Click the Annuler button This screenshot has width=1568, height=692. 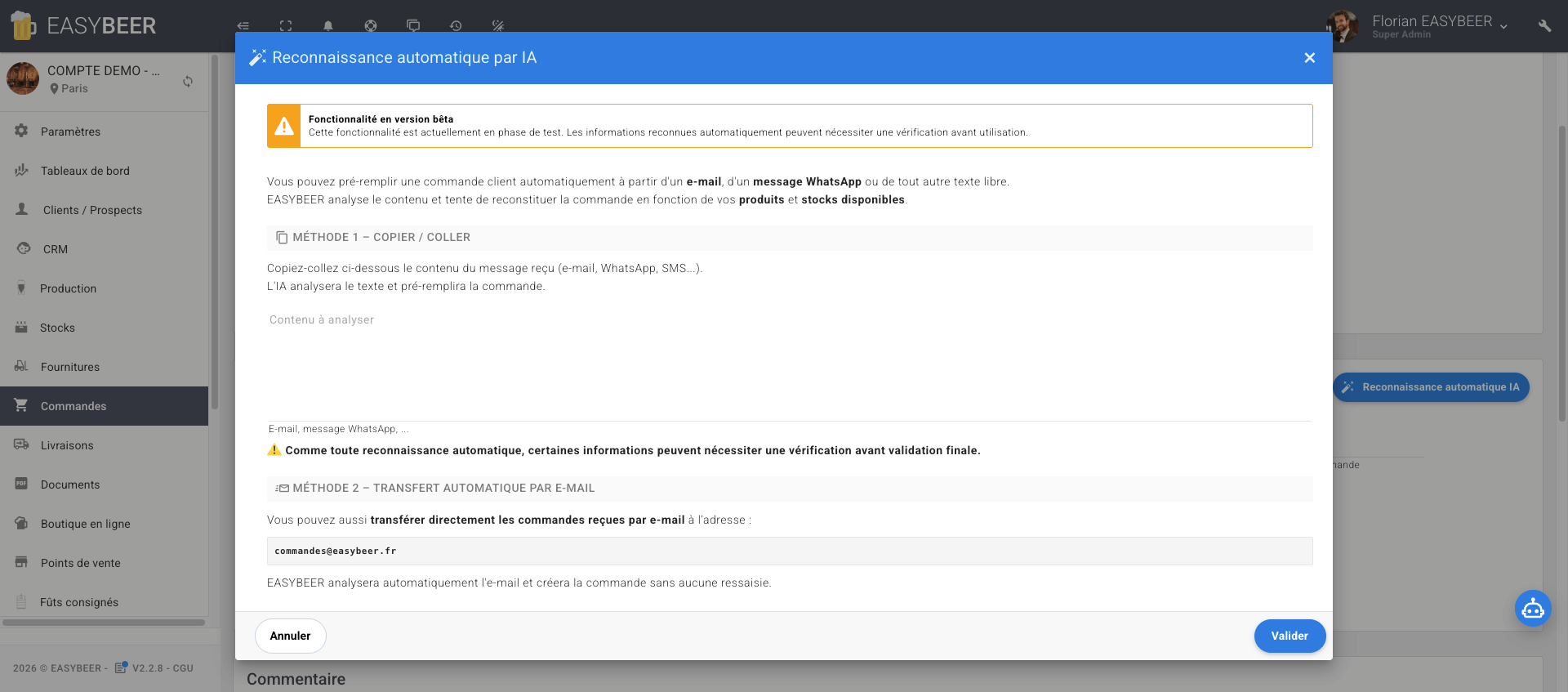coord(290,636)
